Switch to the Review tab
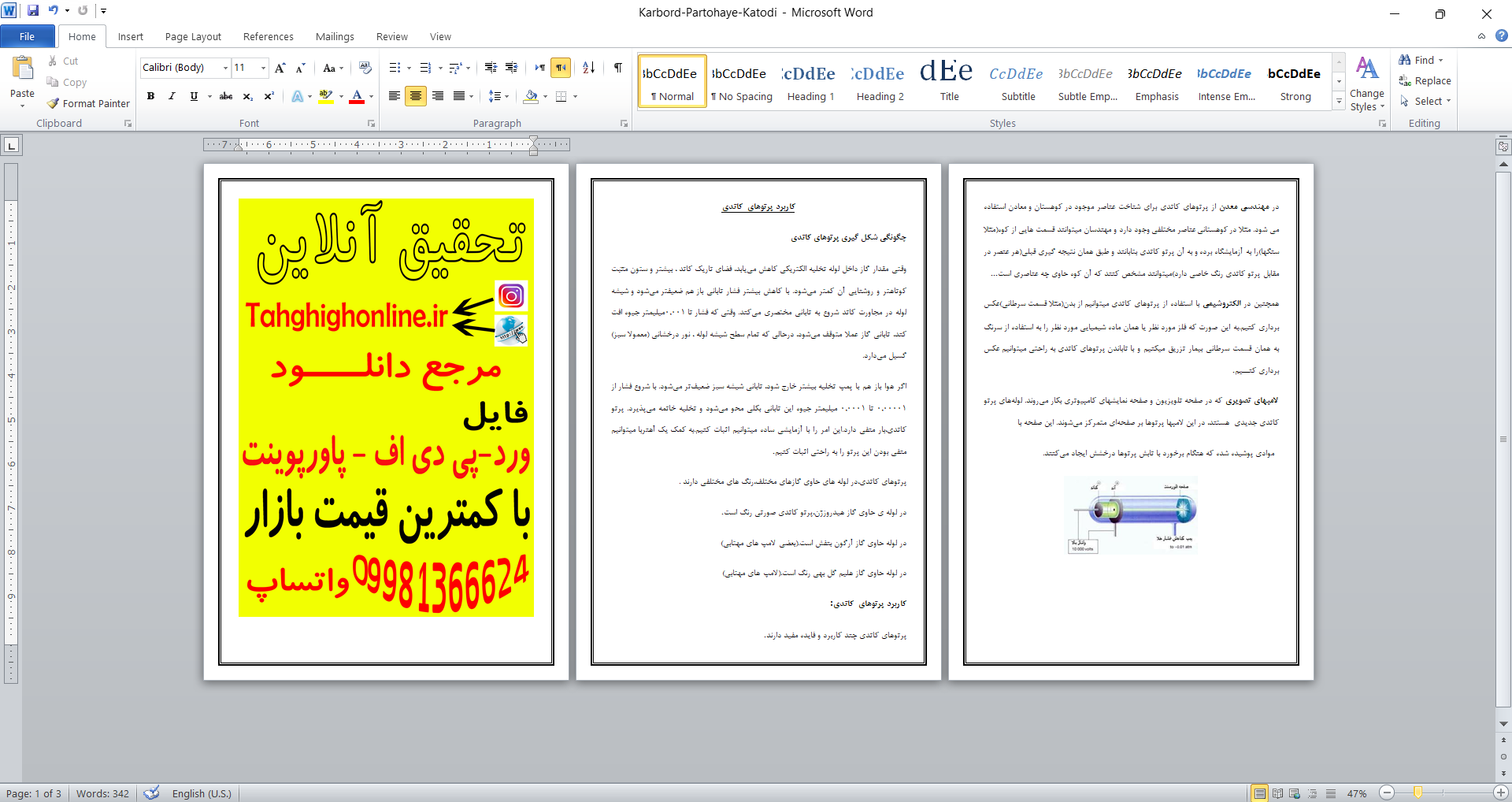Image resolution: width=1512 pixels, height=802 pixels. [x=392, y=36]
